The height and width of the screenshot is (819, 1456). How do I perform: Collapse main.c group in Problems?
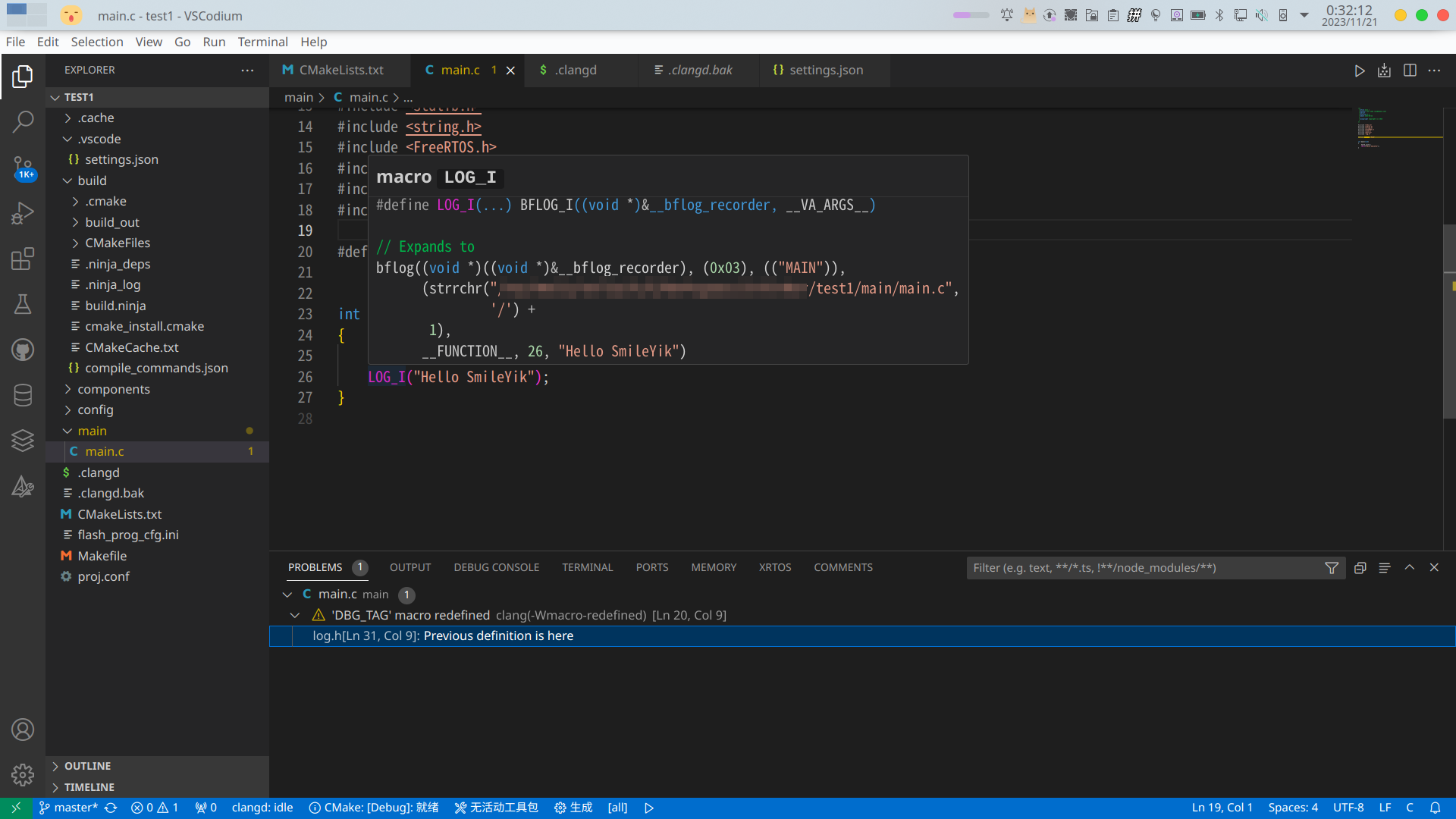pyautogui.click(x=287, y=595)
